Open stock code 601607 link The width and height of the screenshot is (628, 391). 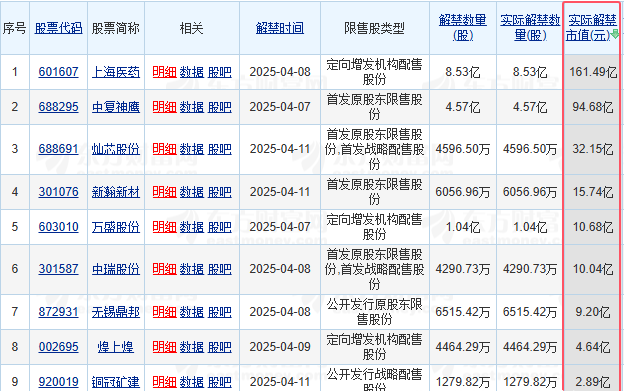pos(58,72)
